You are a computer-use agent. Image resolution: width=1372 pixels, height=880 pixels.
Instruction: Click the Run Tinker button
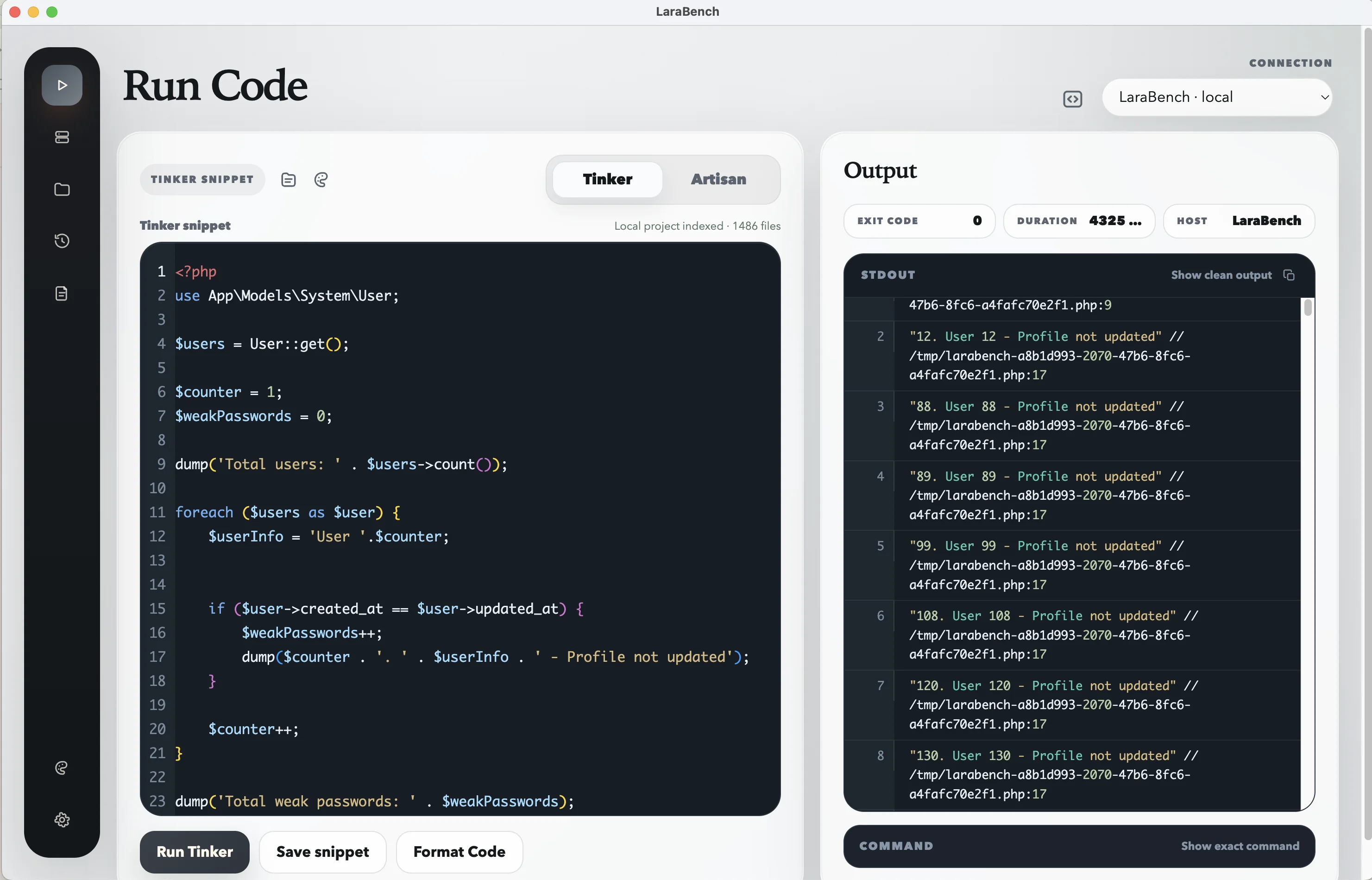[194, 851]
